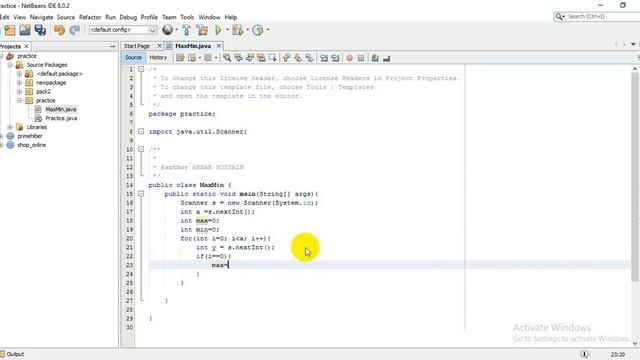This screenshot has width=640, height=360.
Task: Open the Profile menu
Action: 149,17
